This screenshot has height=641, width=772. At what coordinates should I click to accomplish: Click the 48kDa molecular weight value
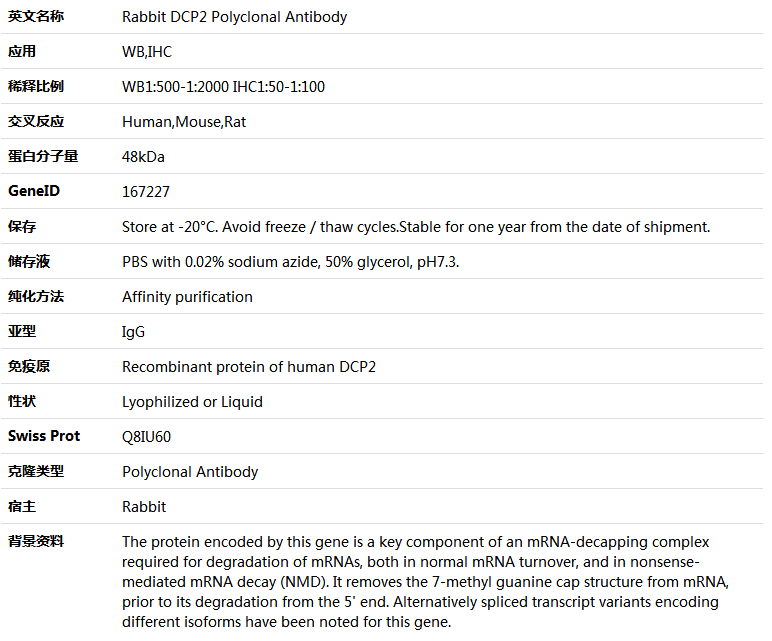pyautogui.click(x=143, y=157)
